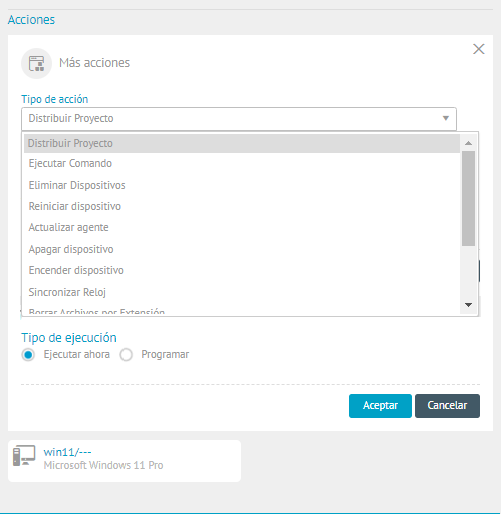Click the win11 computer device icon
This screenshot has height=514, width=501.
[x=24, y=455]
